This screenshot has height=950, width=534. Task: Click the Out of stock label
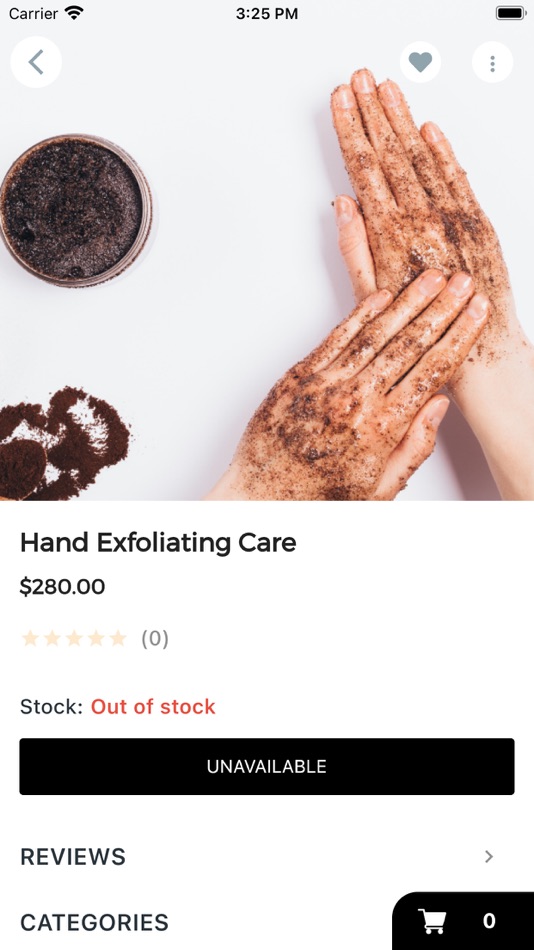click(153, 706)
